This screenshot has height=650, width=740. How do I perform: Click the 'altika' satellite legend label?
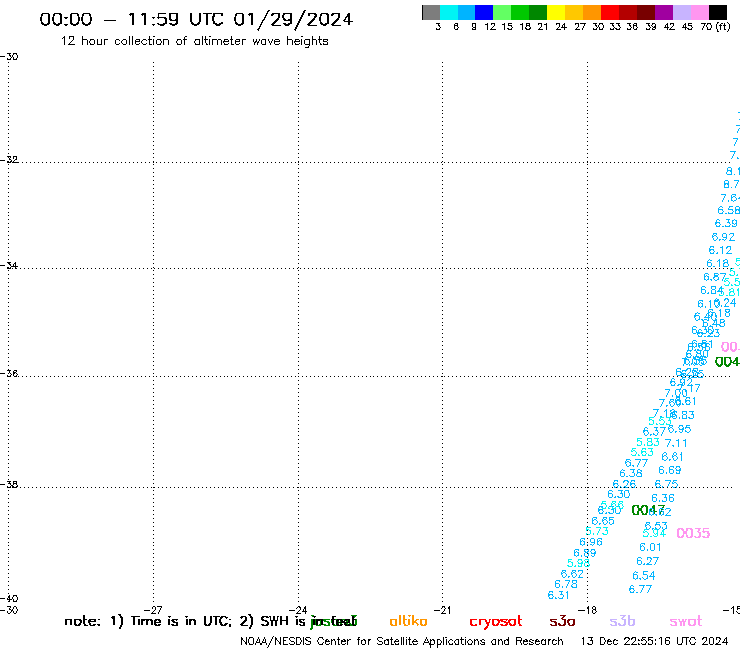[x=408, y=621]
